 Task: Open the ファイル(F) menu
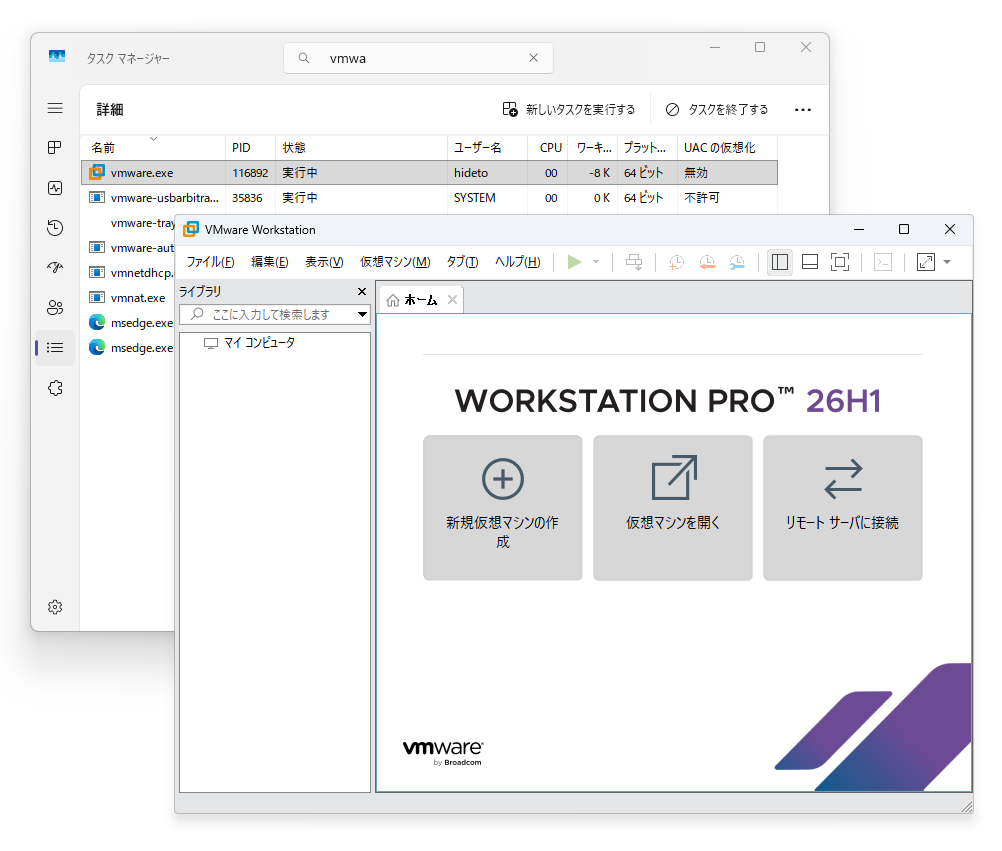coord(210,262)
